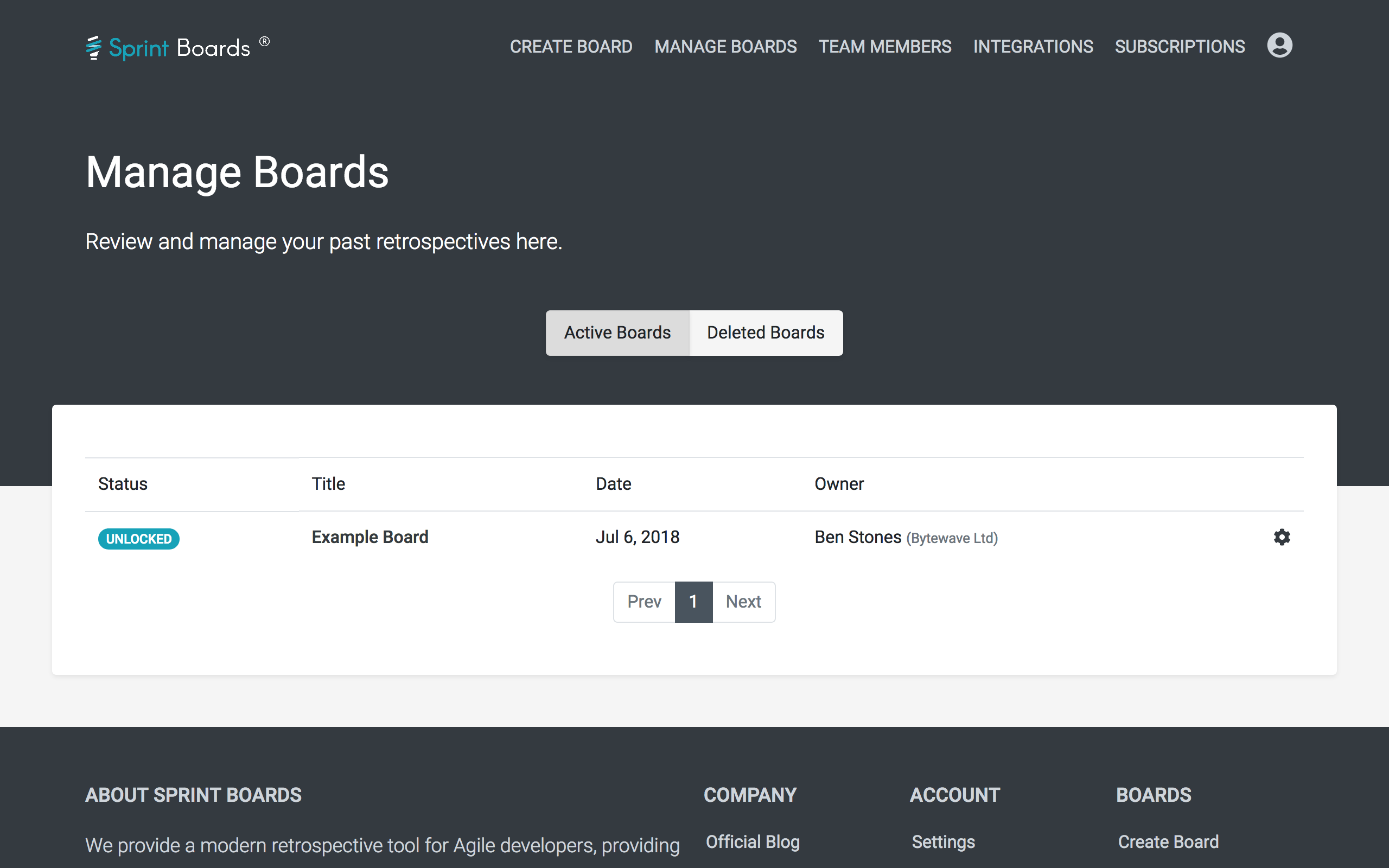Click the Prev pagination button

644,602
